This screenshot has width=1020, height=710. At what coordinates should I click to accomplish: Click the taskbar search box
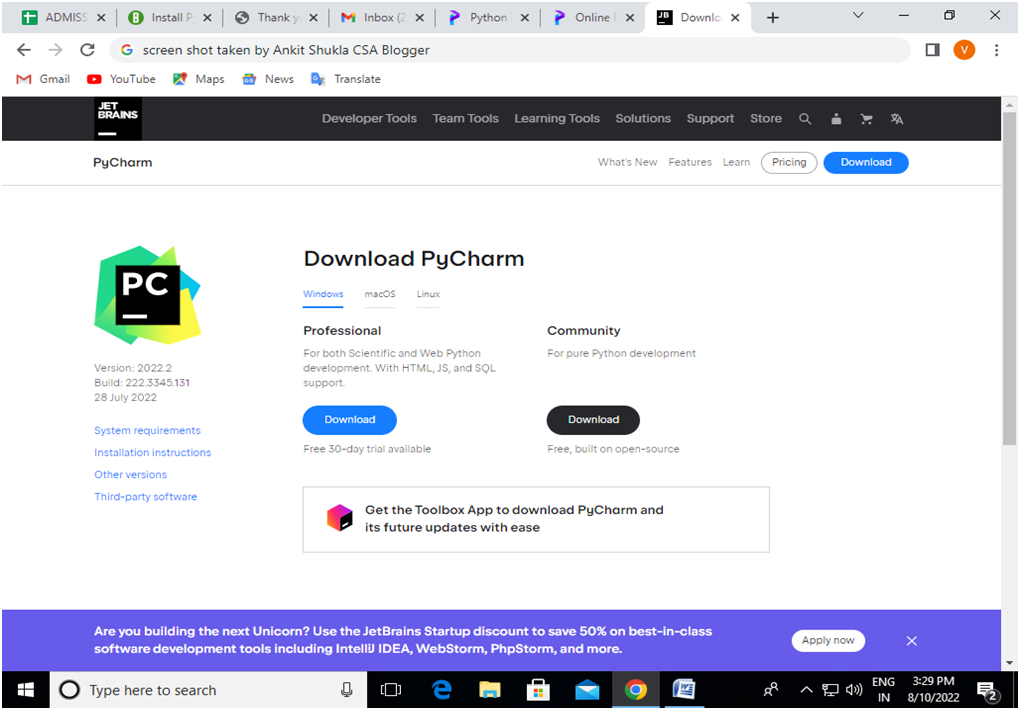208,690
